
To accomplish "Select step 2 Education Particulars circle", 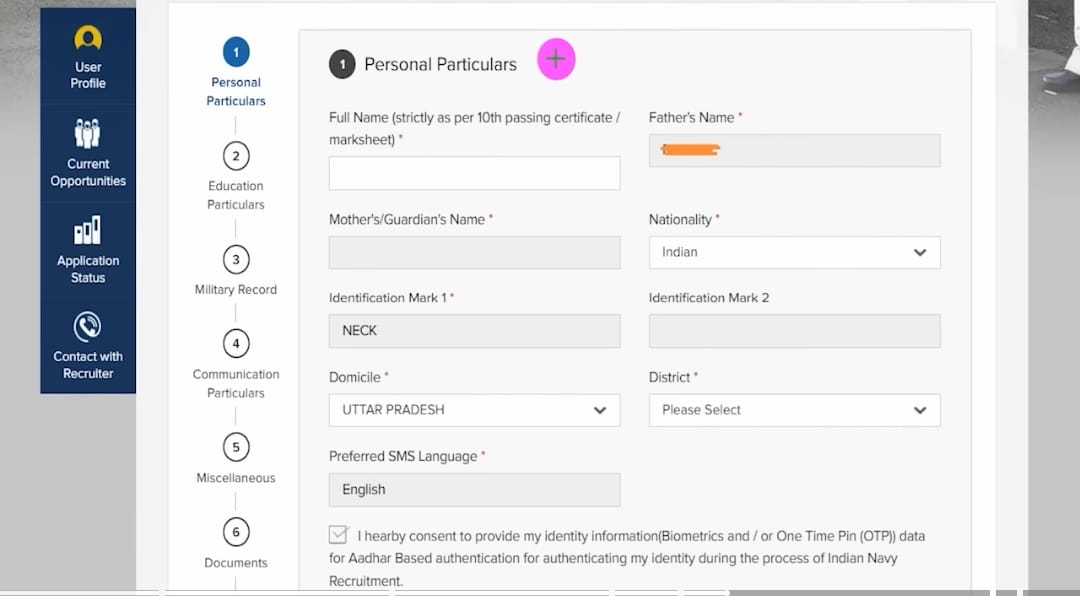I will (x=236, y=156).
